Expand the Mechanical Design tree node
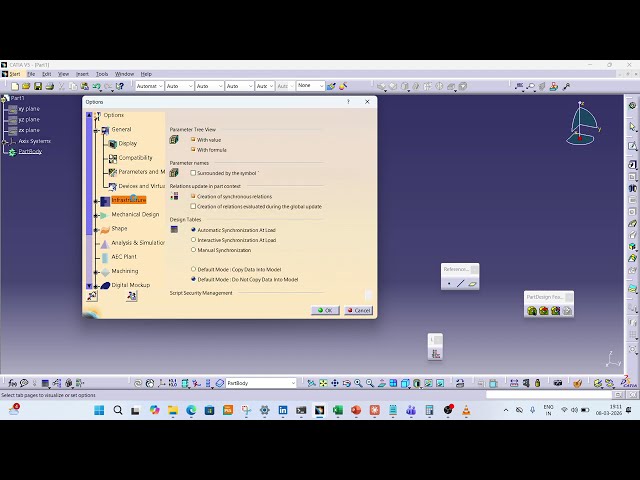 pyautogui.click(x=97, y=216)
